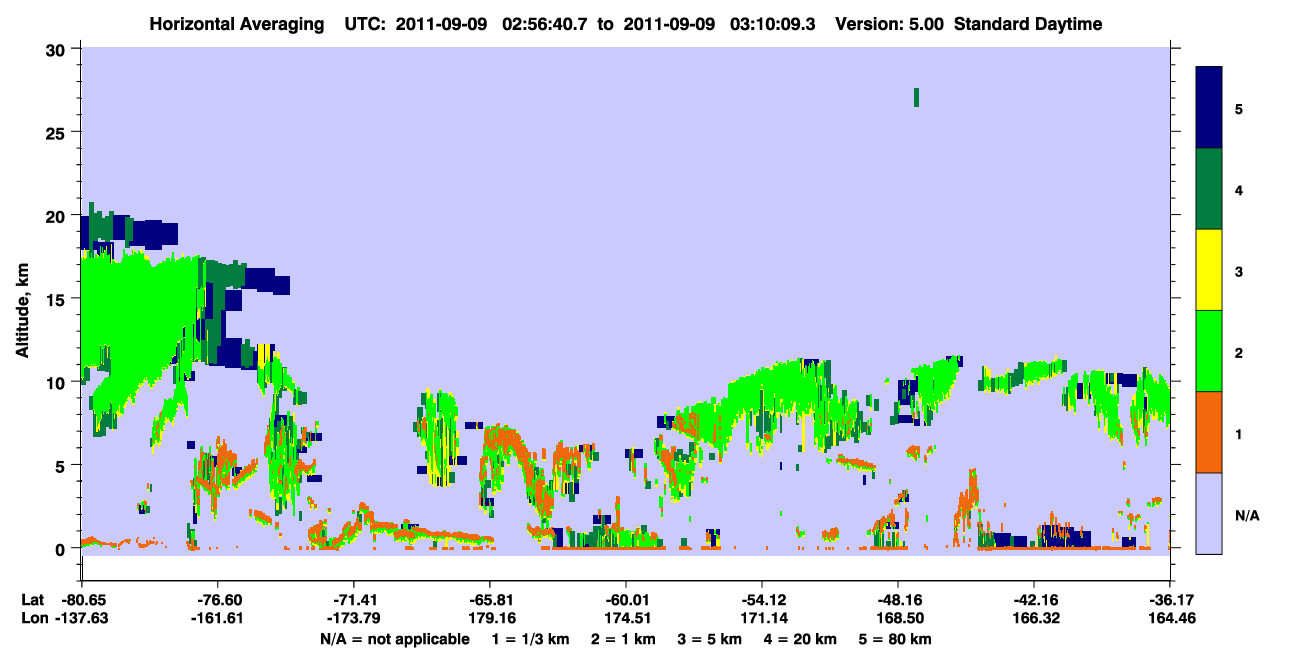Click the yellow colorbar segment labeled 3
The height and width of the screenshot is (667, 1300).
click(1210, 270)
